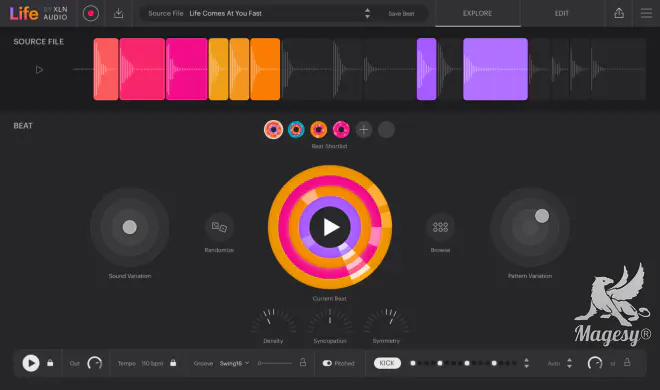Open the Groove Swing16 dropdown
Screen dimensions: 660x390
(x=234, y=363)
